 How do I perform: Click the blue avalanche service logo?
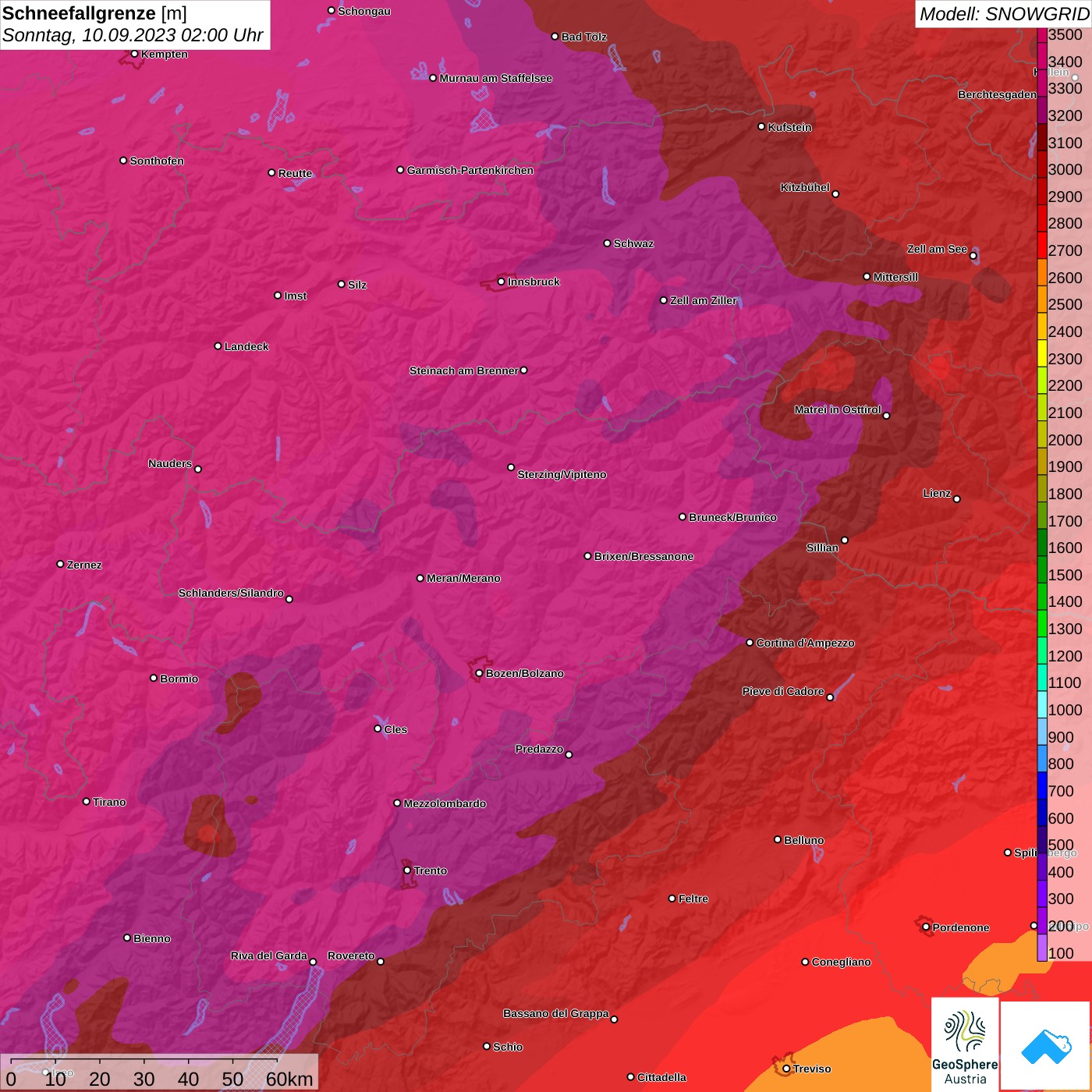1046,1046
